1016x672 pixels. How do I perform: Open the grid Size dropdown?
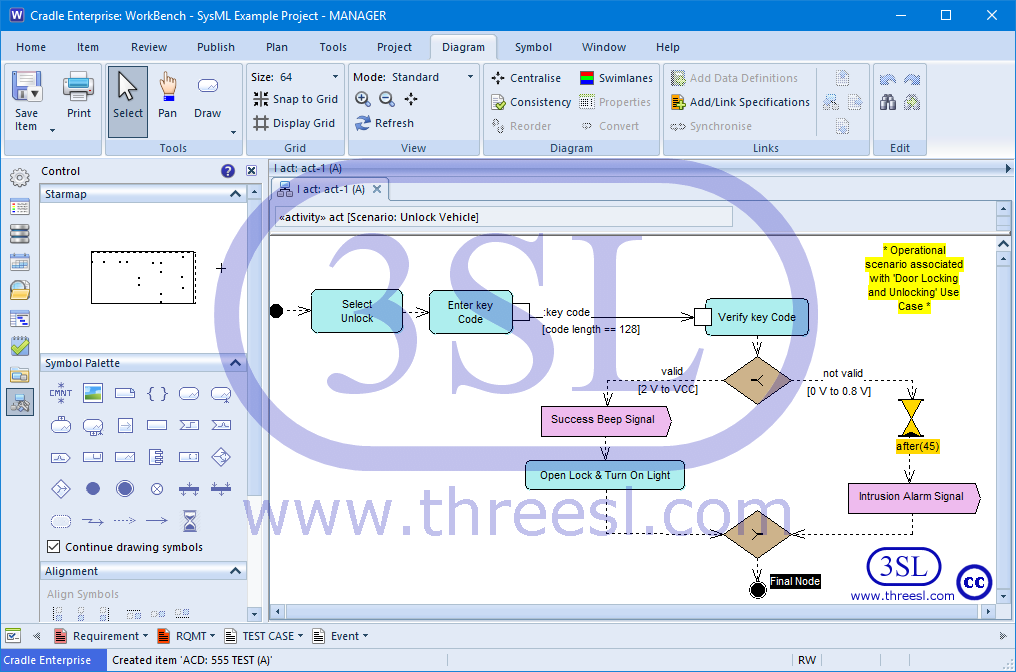click(335, 76)
